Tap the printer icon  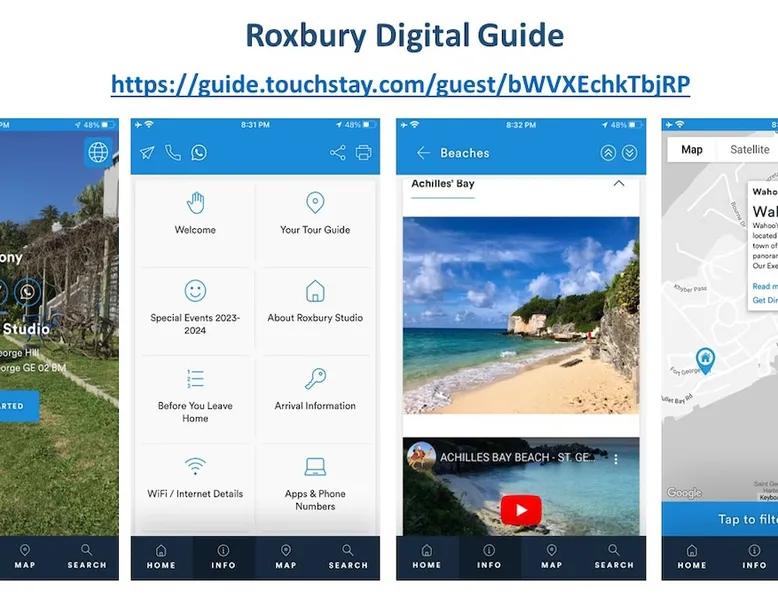364,152
